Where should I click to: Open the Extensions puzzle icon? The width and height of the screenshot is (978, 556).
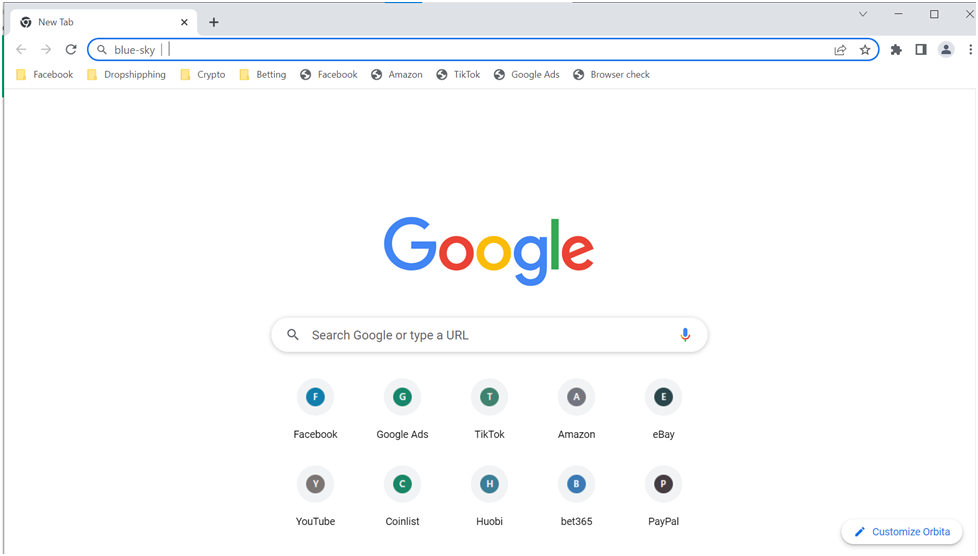tap(896, 50)
